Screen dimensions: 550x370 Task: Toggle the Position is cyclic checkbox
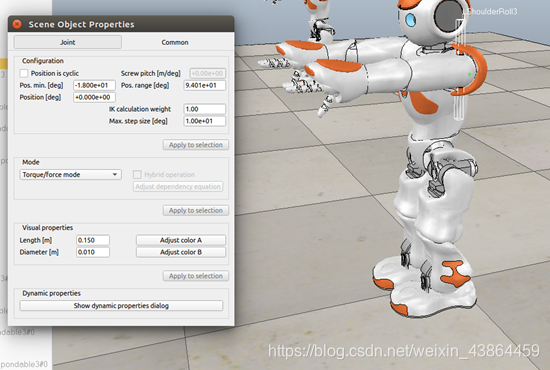[24, 73]
